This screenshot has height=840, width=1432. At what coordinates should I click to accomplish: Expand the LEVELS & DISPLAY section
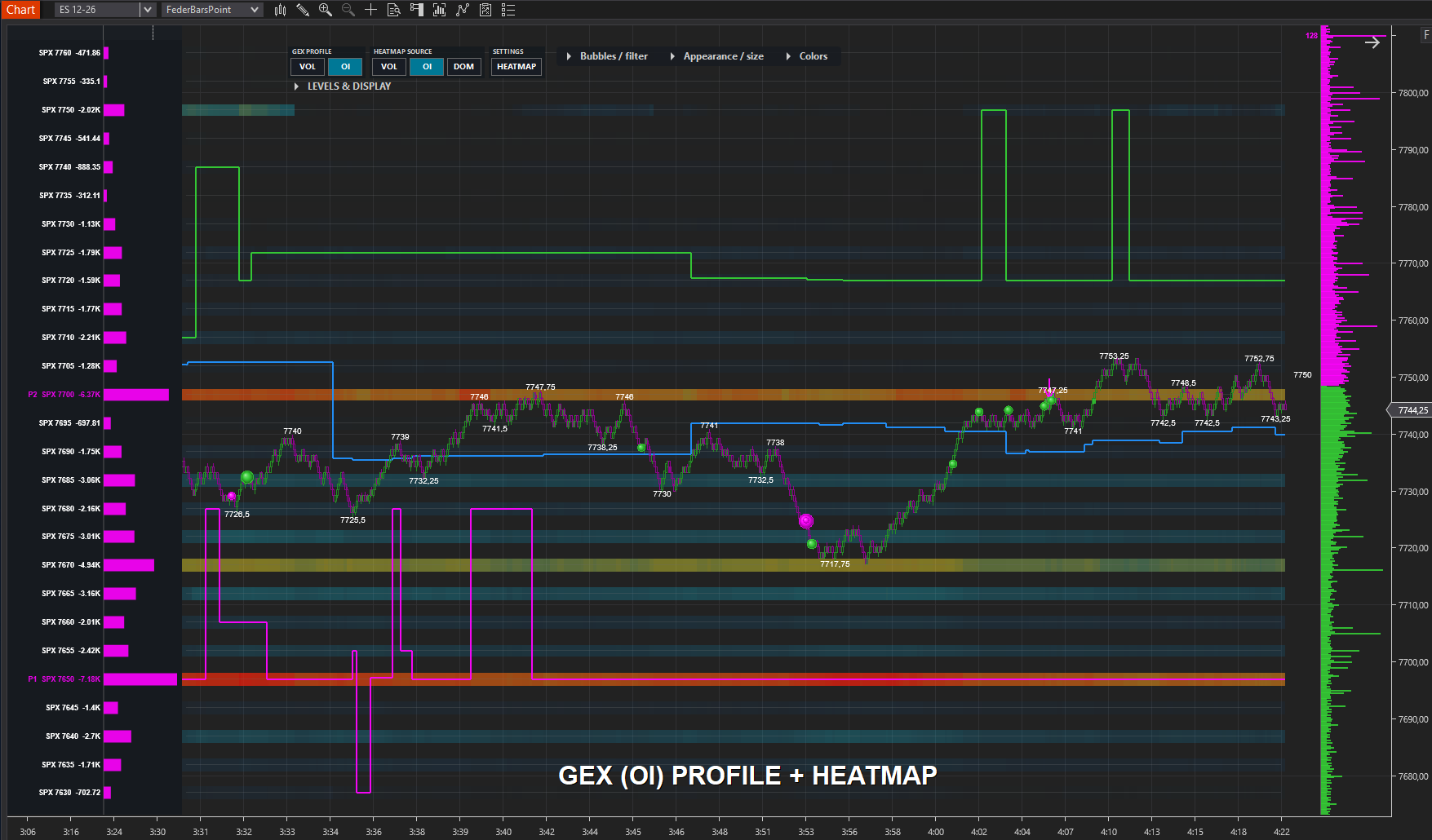click(343, 86)
